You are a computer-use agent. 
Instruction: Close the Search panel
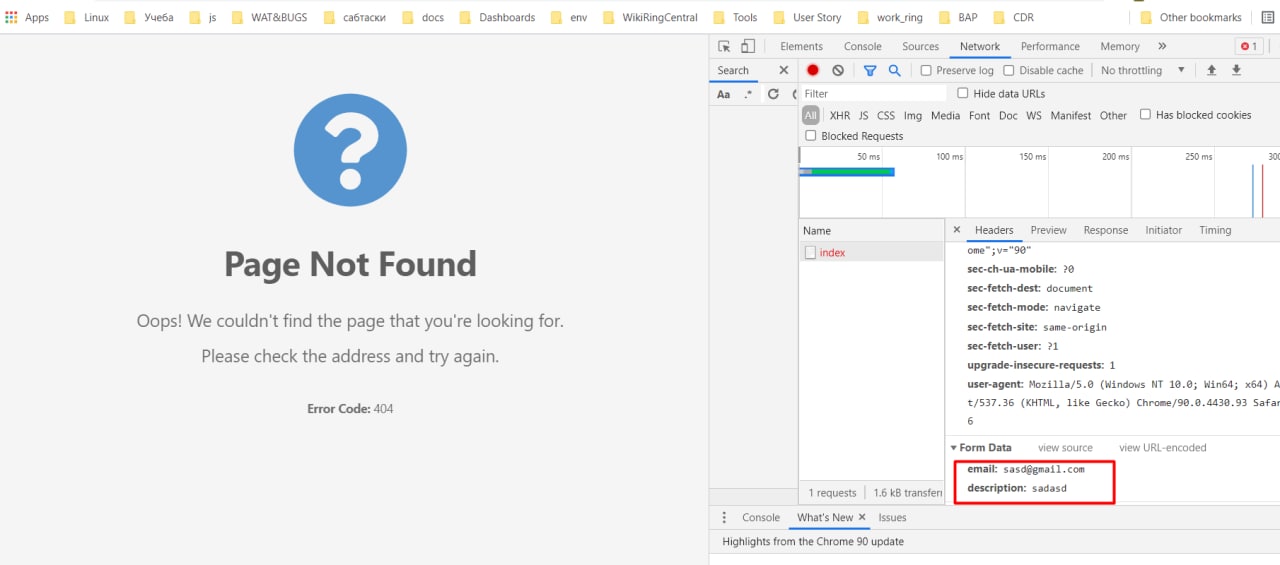[783, 70]
